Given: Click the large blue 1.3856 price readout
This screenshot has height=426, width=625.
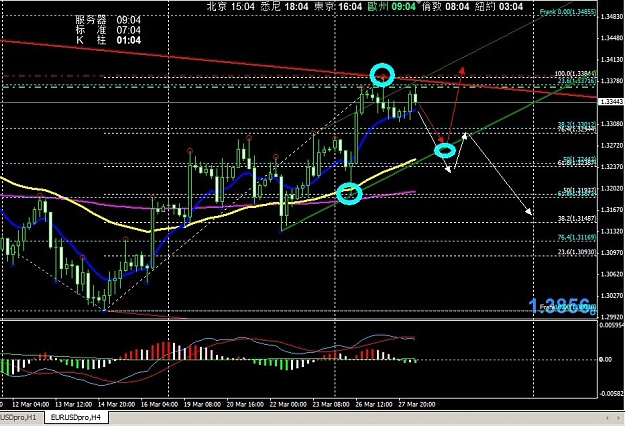Looking at the screenshot, I should (562, 306).
